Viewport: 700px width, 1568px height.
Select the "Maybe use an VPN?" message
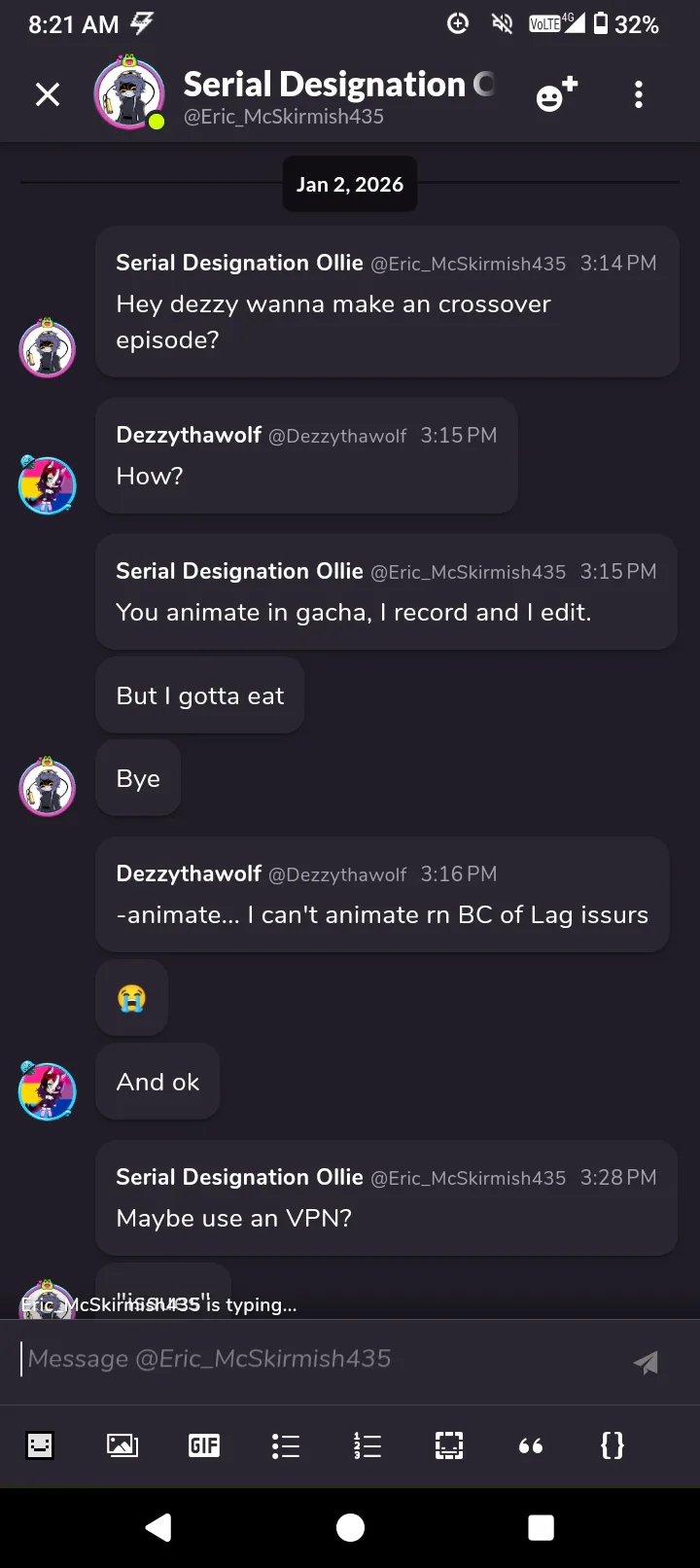pos(233,1218)
